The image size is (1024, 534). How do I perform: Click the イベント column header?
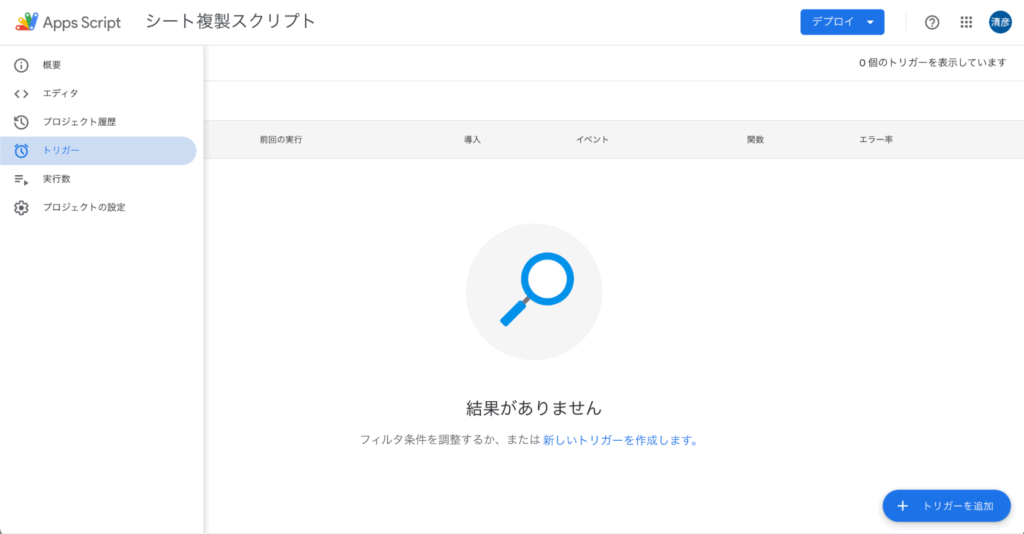click(592, 140)
